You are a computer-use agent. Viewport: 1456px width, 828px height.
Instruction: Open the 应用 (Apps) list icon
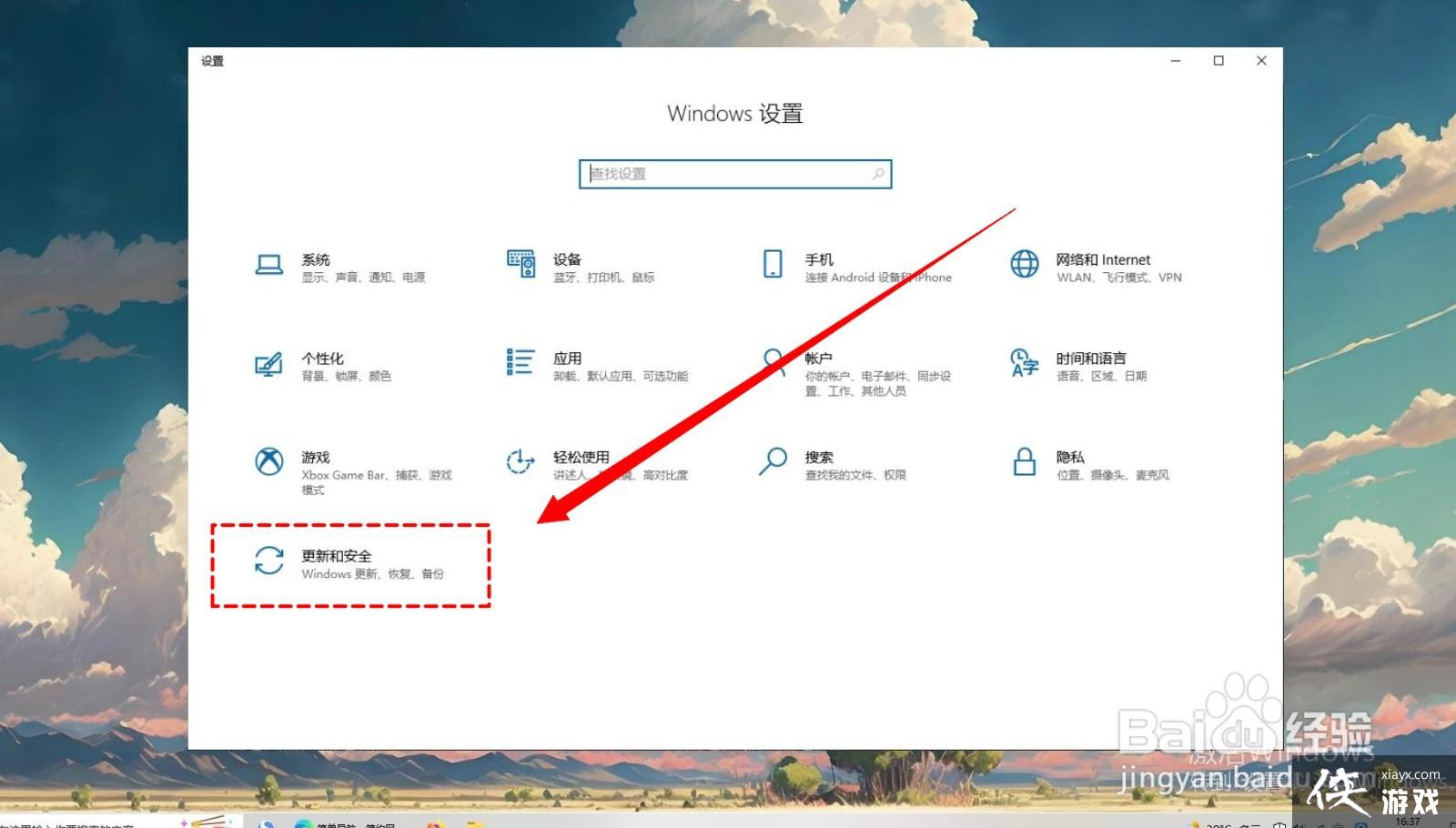(x=521, y=362)
